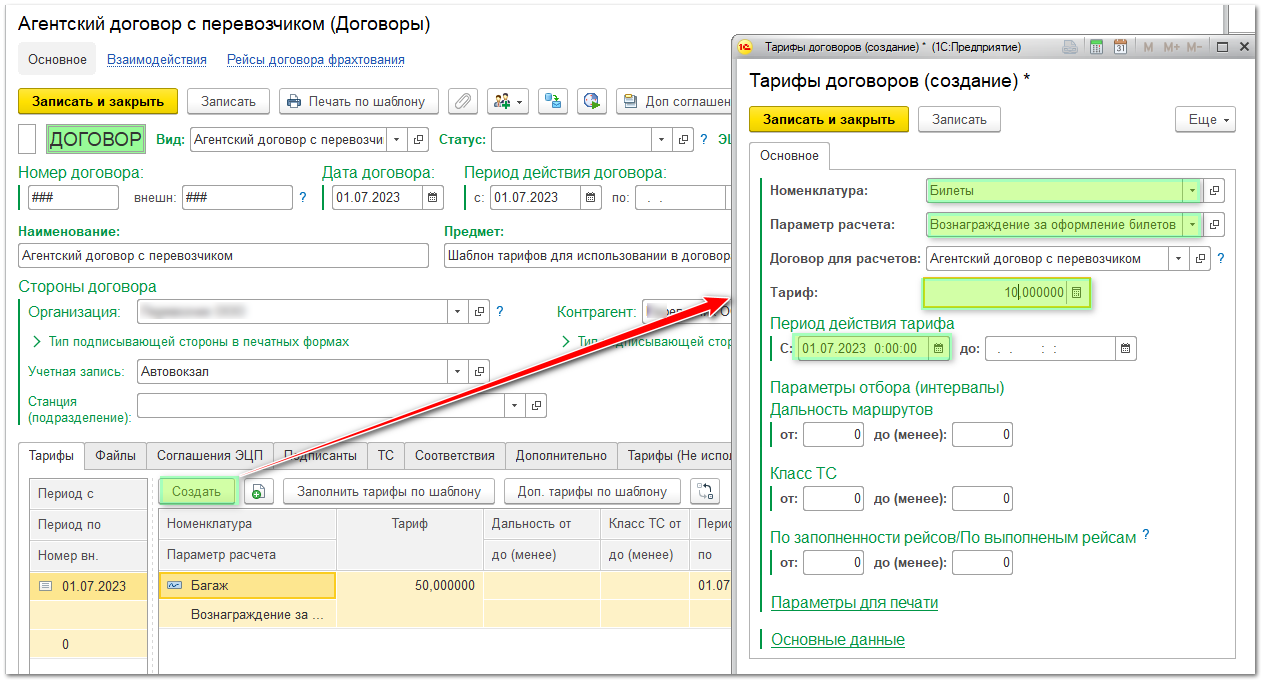Open the Соглашения ЭЦП tab

(x=209, y=455)
